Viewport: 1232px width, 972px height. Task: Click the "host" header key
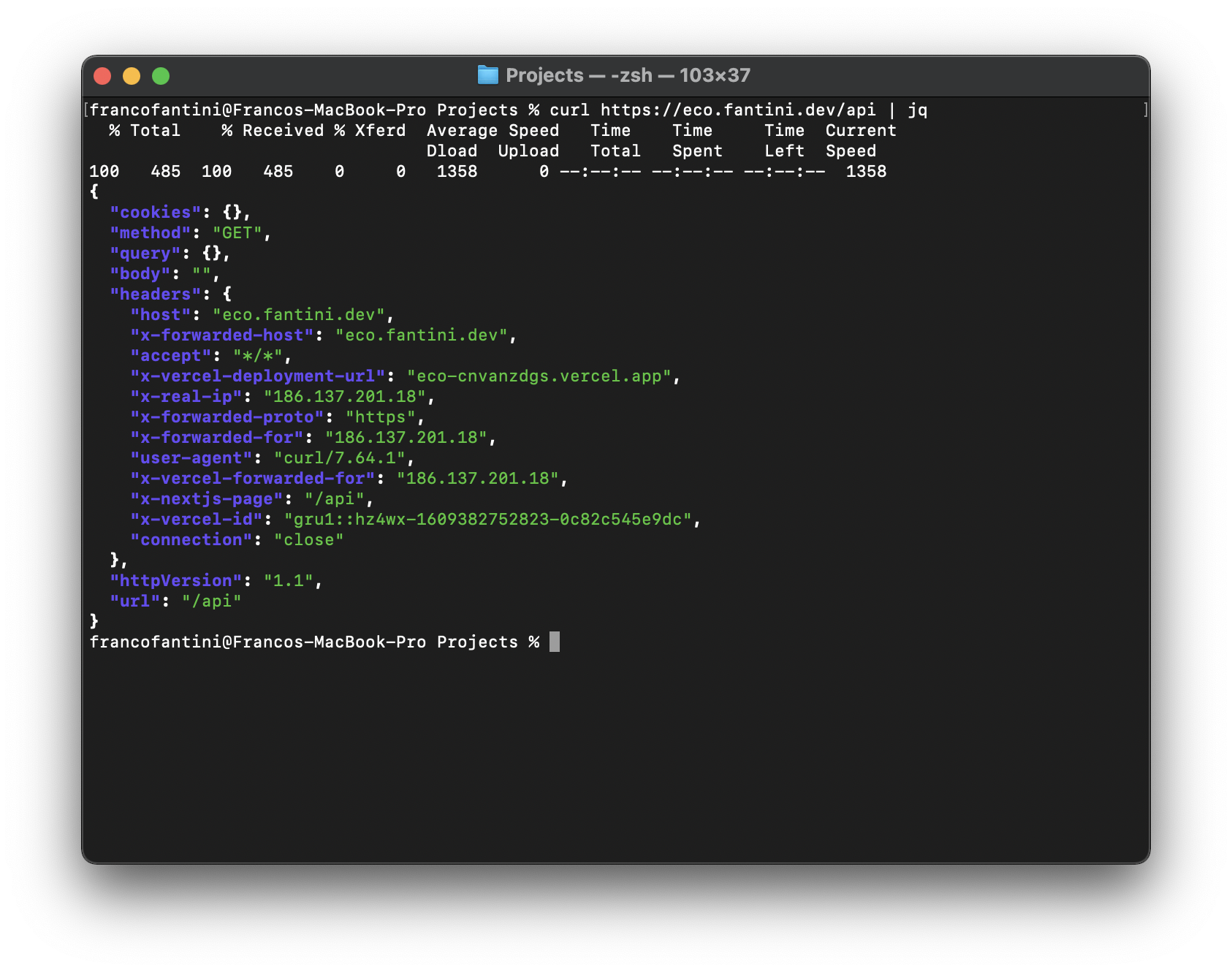coord(160,314)
